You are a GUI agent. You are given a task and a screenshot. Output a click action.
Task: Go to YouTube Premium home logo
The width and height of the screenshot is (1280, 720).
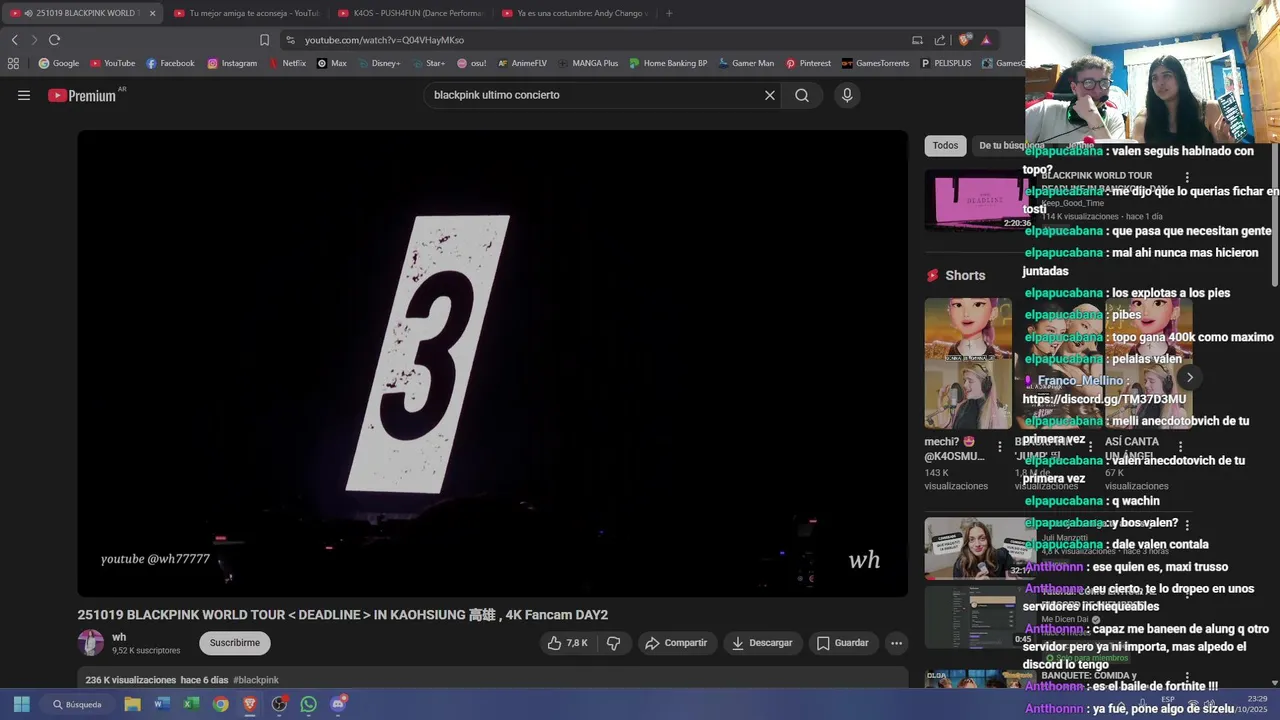(x=83, y=95)
